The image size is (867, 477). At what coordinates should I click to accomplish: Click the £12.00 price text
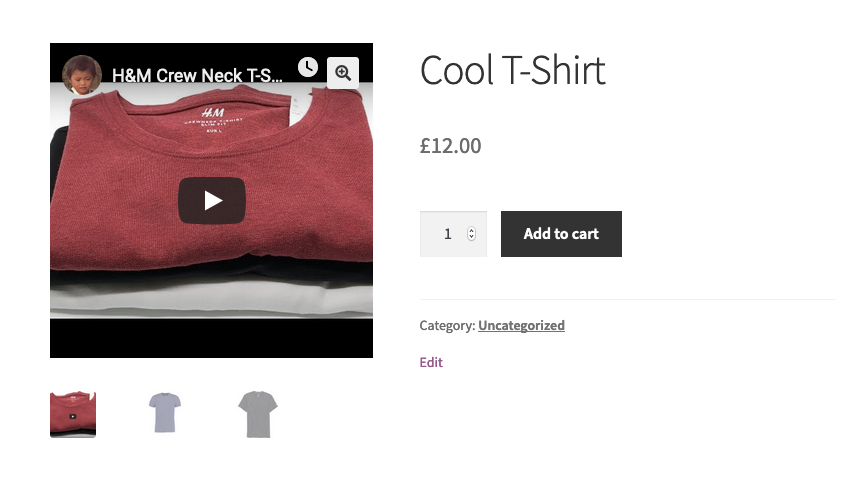click(450, 146)
